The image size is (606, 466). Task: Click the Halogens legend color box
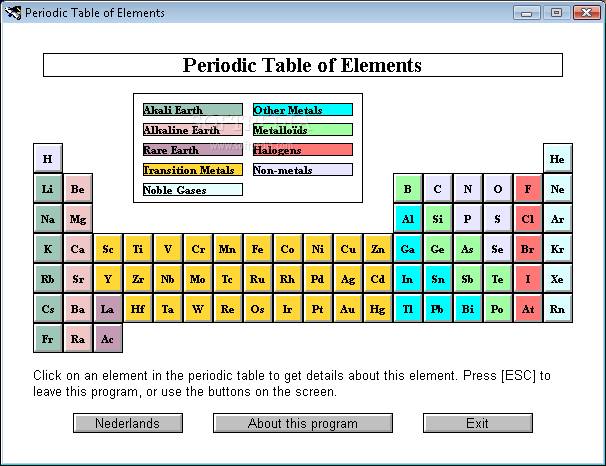pos(302,150)
